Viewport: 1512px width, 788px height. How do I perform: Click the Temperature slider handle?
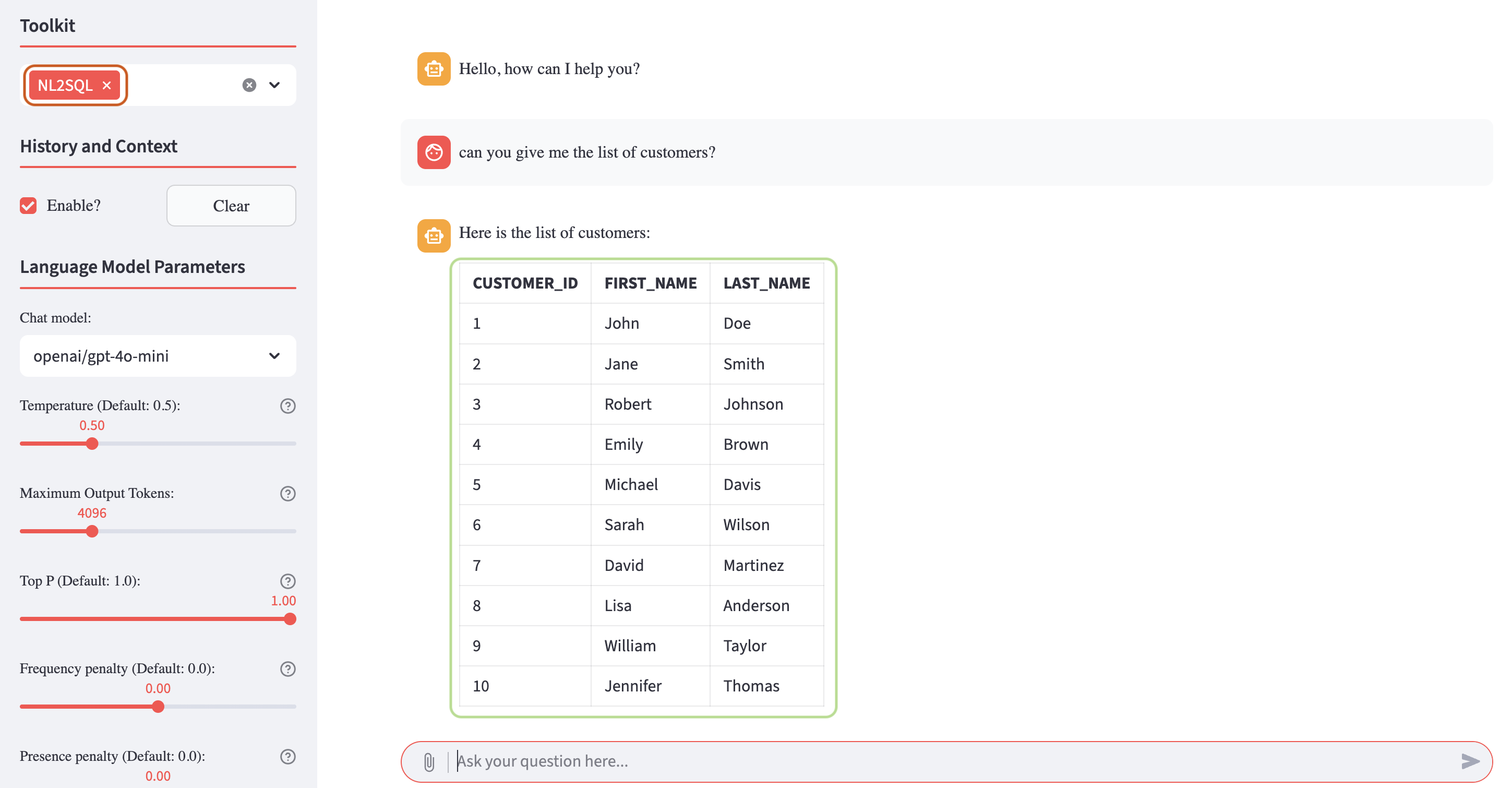click(92, 444)
